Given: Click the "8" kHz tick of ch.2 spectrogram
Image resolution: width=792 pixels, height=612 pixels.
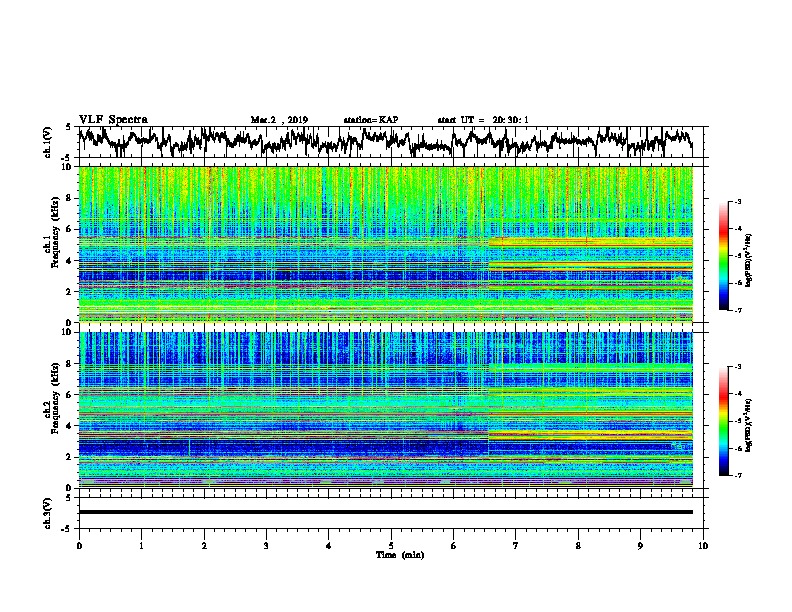Looking at the screenshot, I should point(69,364).
